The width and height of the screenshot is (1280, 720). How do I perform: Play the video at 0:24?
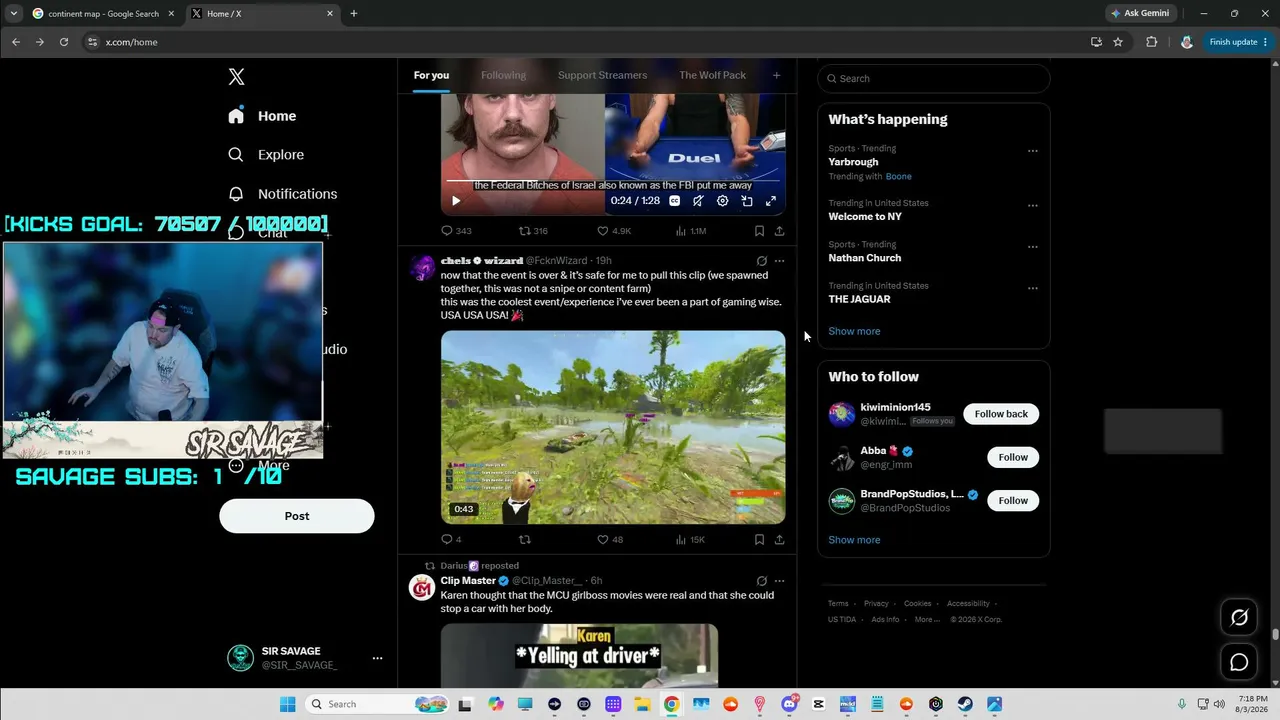456,201
